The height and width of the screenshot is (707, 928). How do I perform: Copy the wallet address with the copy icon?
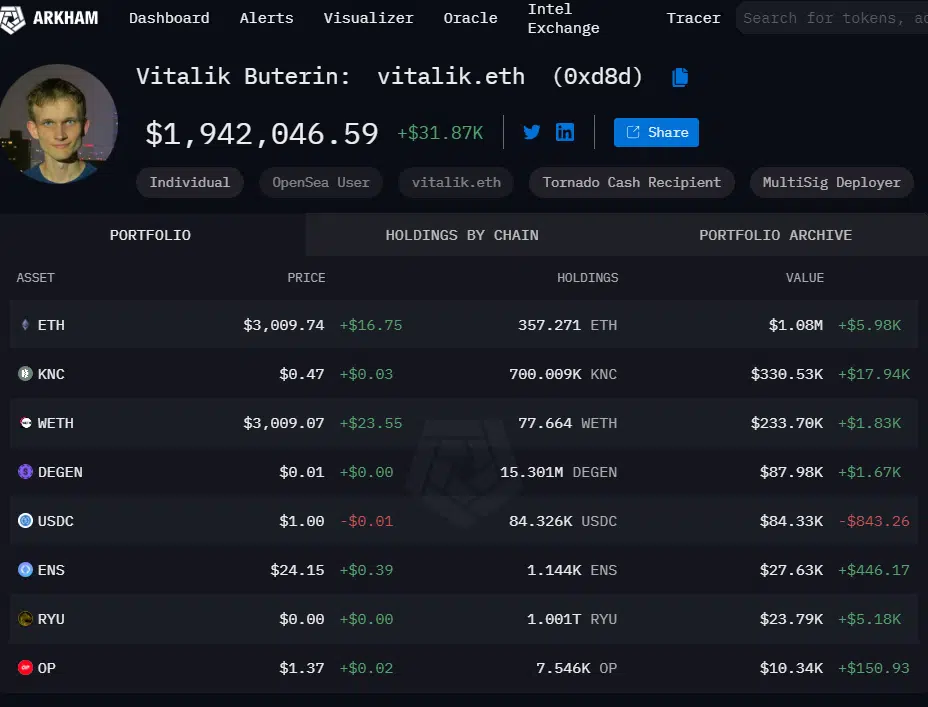click(680, 77)
